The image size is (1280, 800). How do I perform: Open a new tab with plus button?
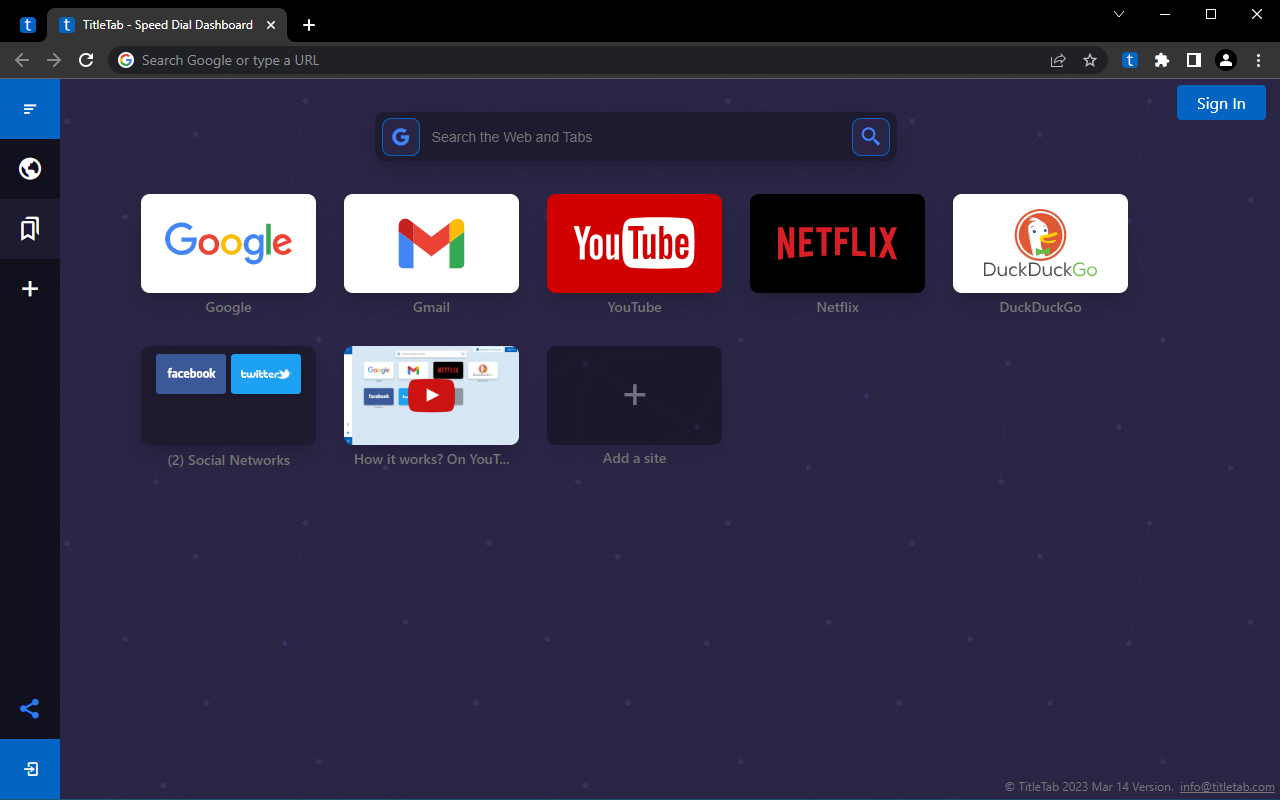pos(309,25)
